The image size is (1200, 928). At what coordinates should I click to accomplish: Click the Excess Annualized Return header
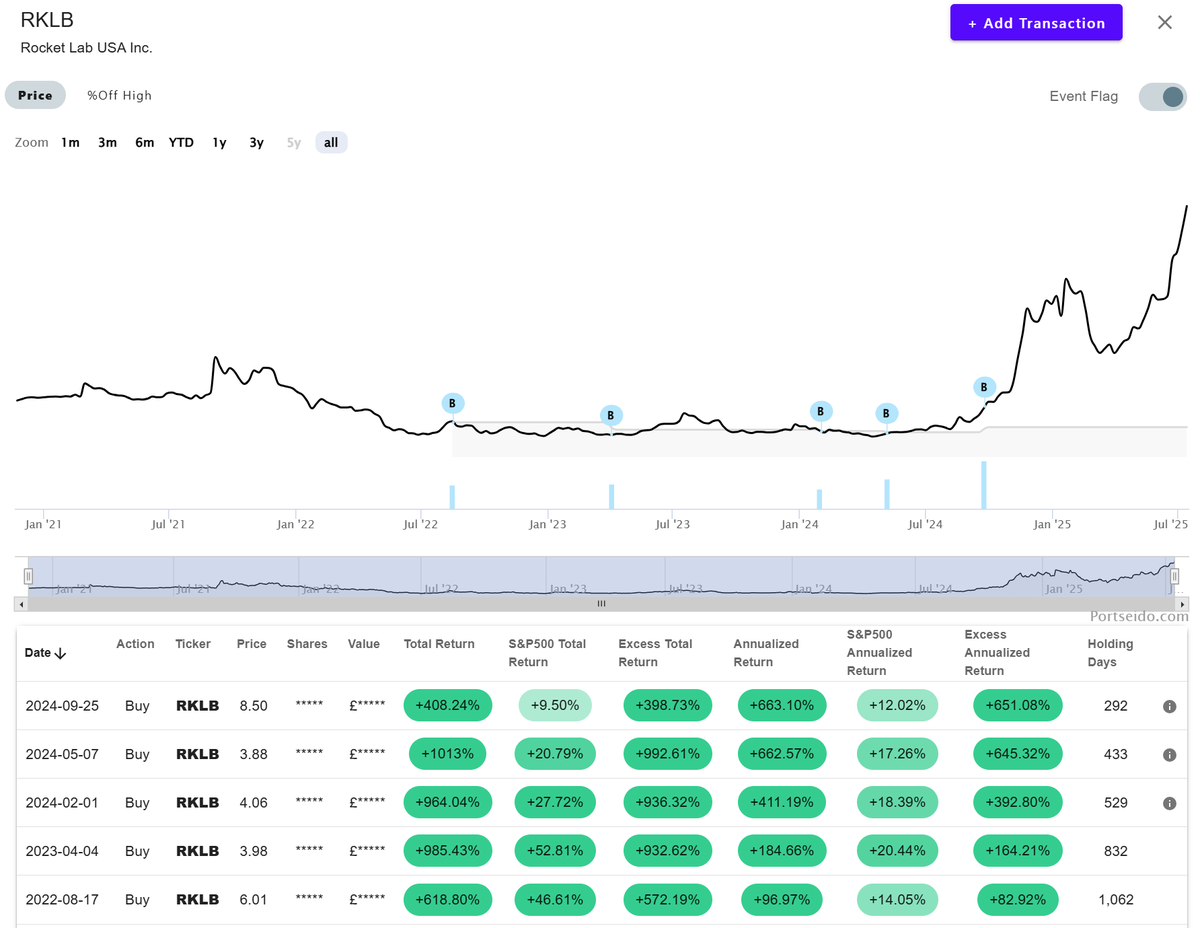[997, 653]
